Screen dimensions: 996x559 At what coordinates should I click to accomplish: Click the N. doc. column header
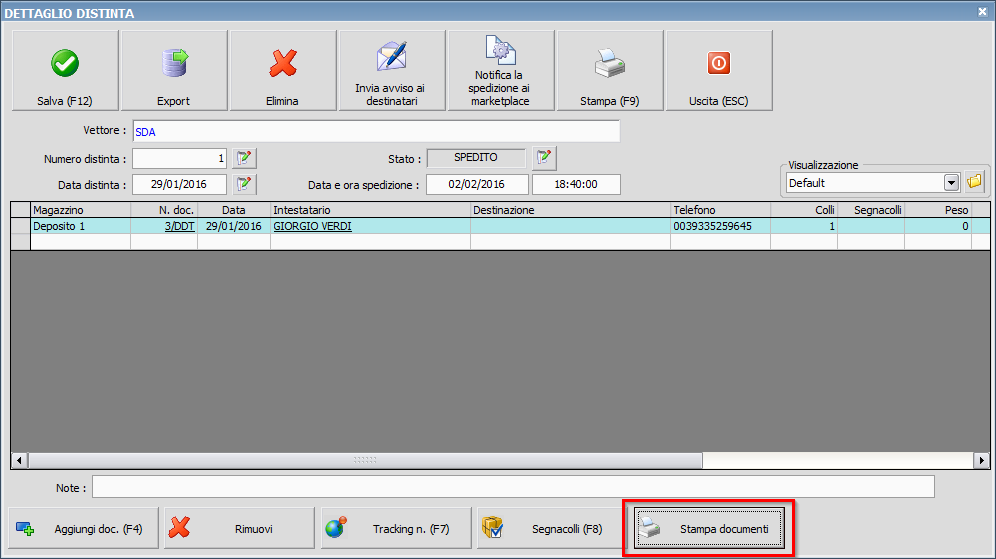[x=164, y=210]
